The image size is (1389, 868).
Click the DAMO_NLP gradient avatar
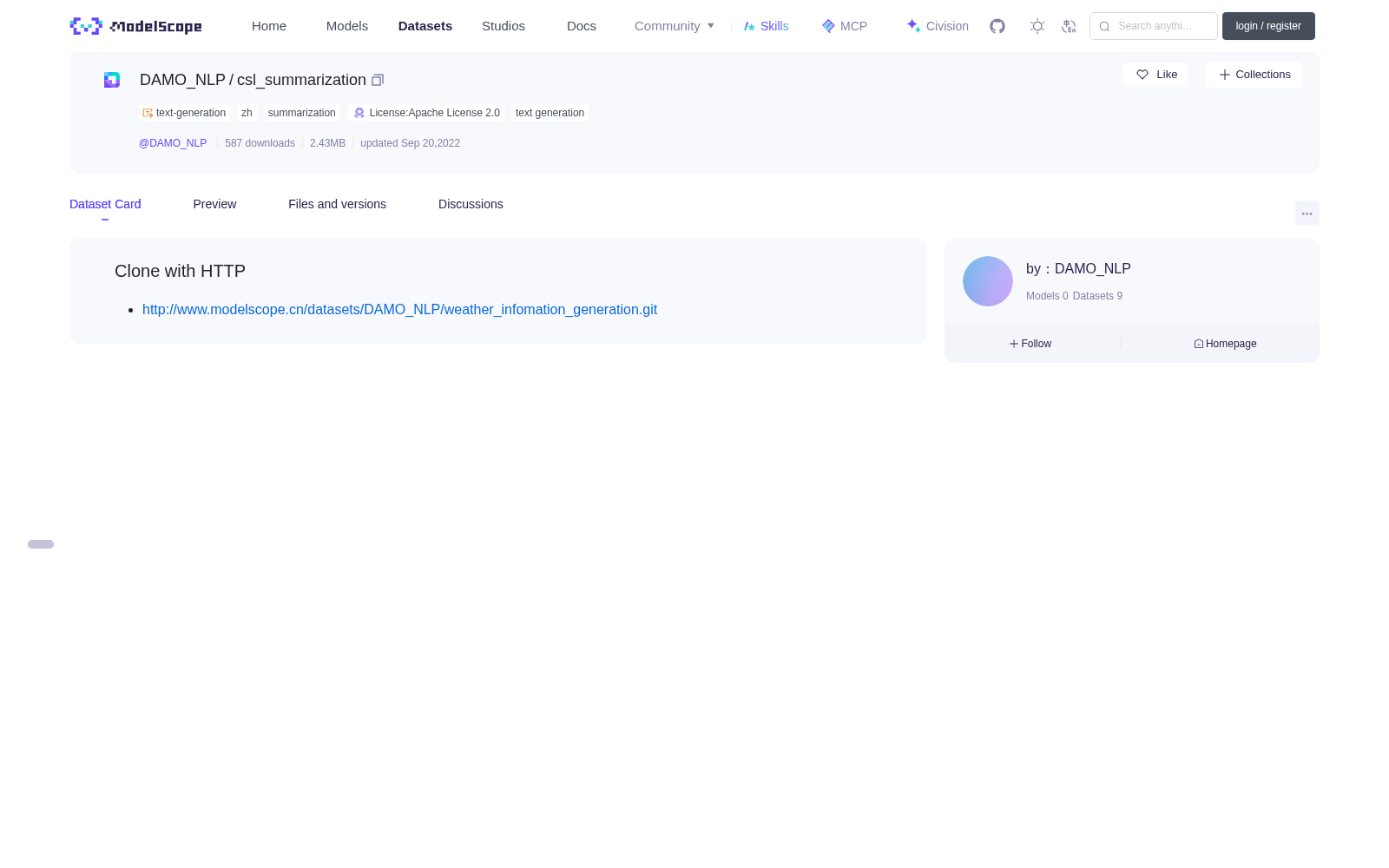pyautogui.click(x=988, y=281)
